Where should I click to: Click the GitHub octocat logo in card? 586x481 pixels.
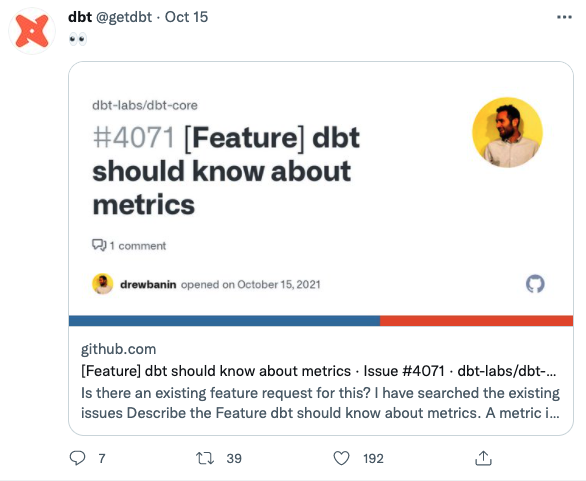535,284
